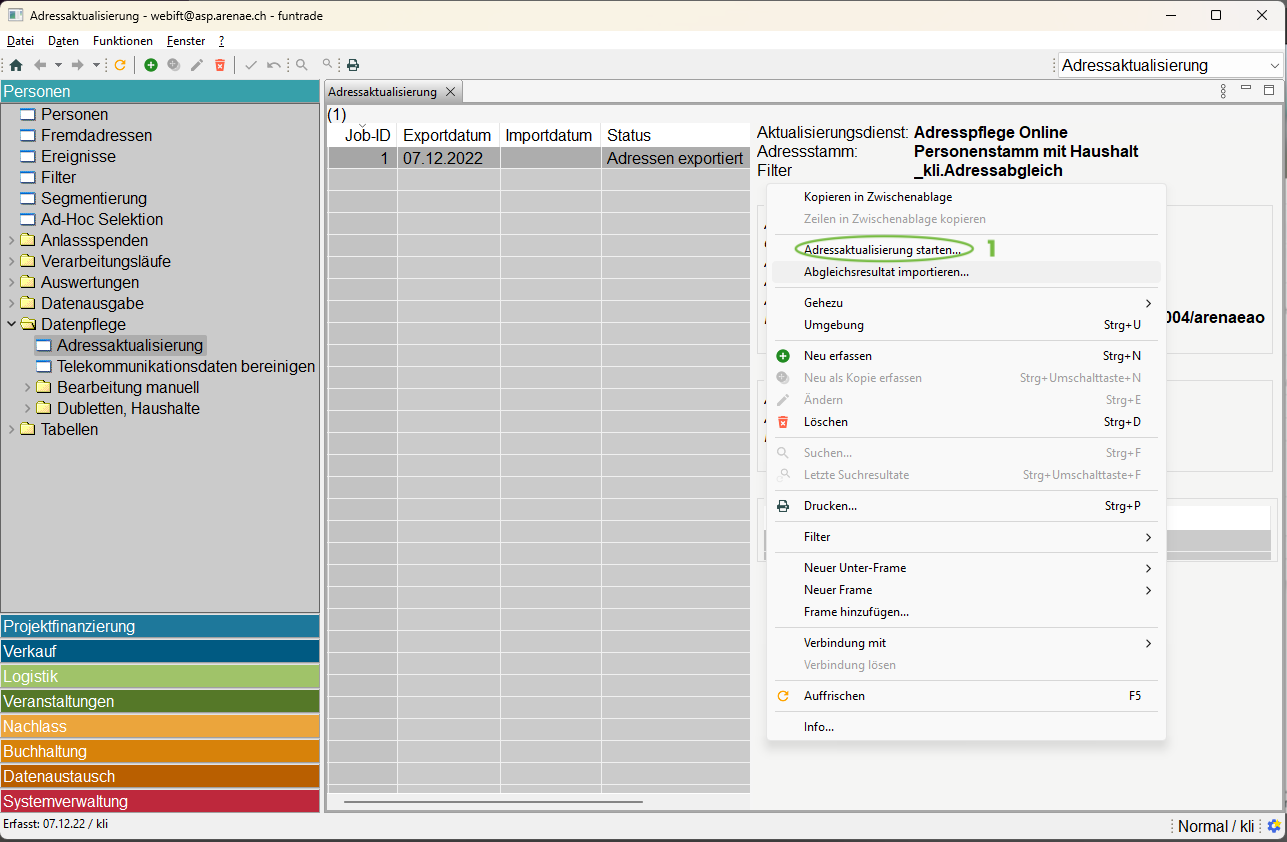1287x842 pixels.
Task: Select Adressaktualisierung starten... in the context menu
Action: click(881, 249)
